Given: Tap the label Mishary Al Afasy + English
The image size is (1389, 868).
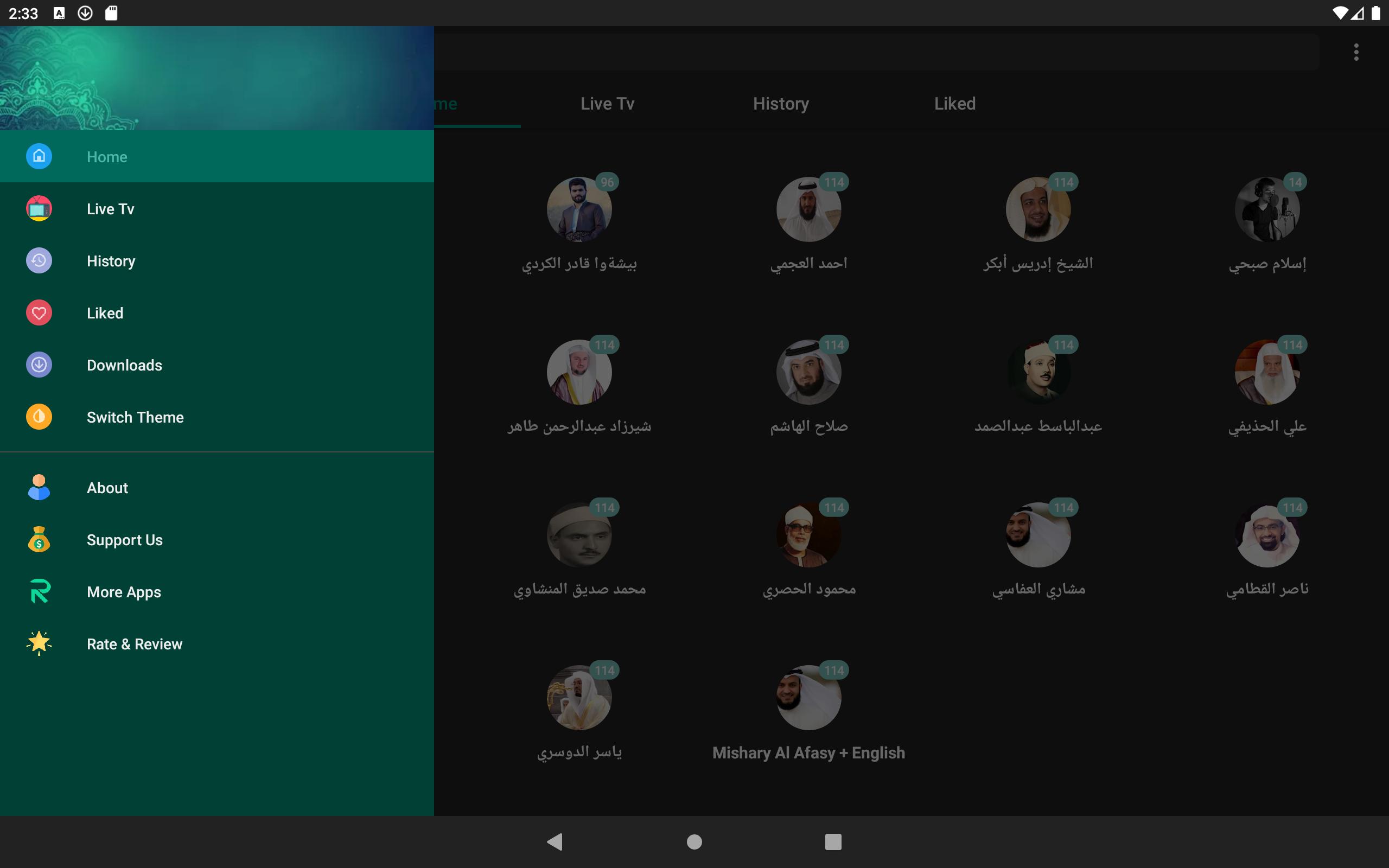Looking at the screenshot, I should tap(809, 752).
